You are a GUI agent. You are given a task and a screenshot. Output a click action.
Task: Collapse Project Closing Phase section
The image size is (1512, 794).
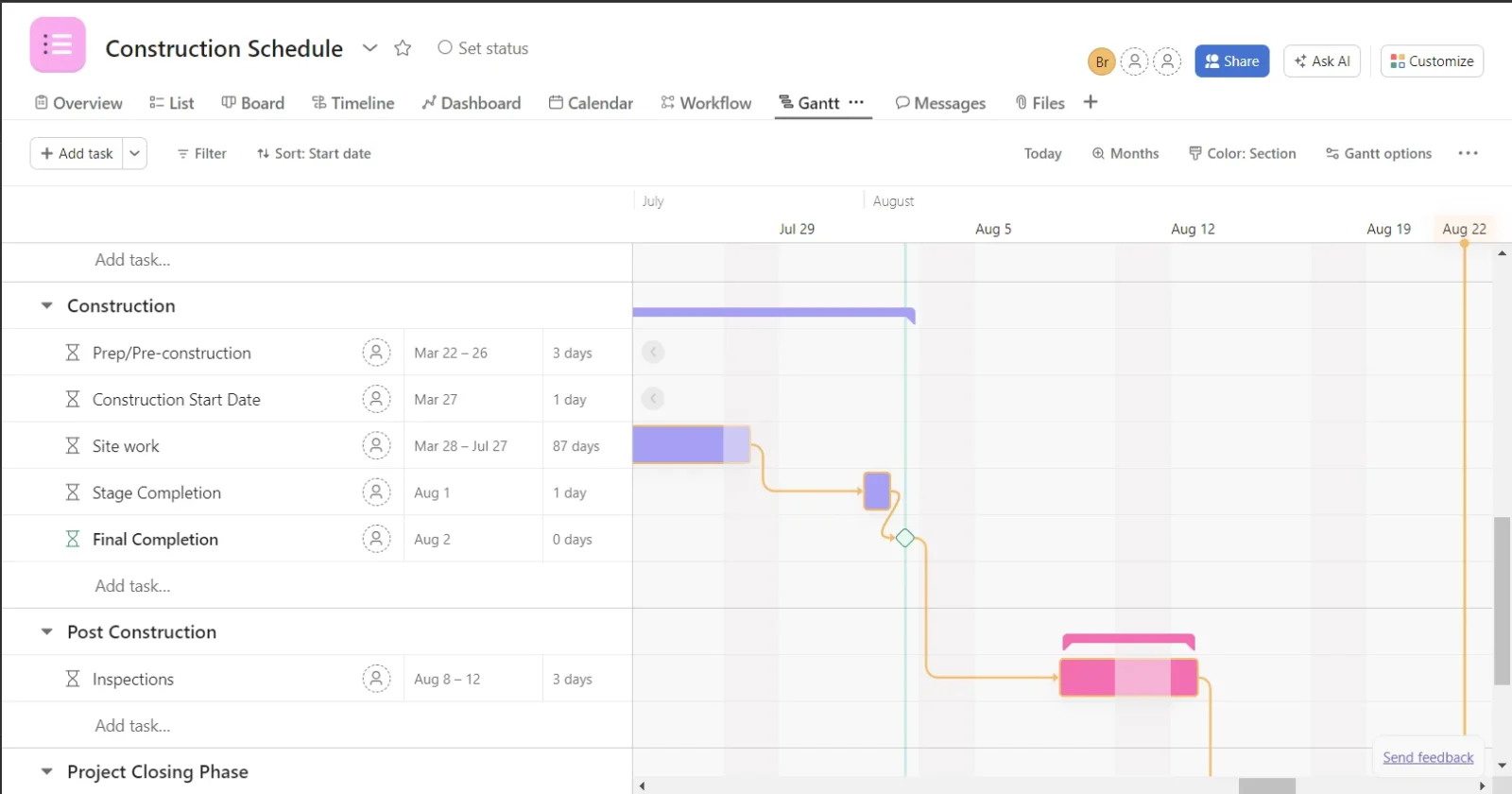pyautogui.click(x=46, y=771)
